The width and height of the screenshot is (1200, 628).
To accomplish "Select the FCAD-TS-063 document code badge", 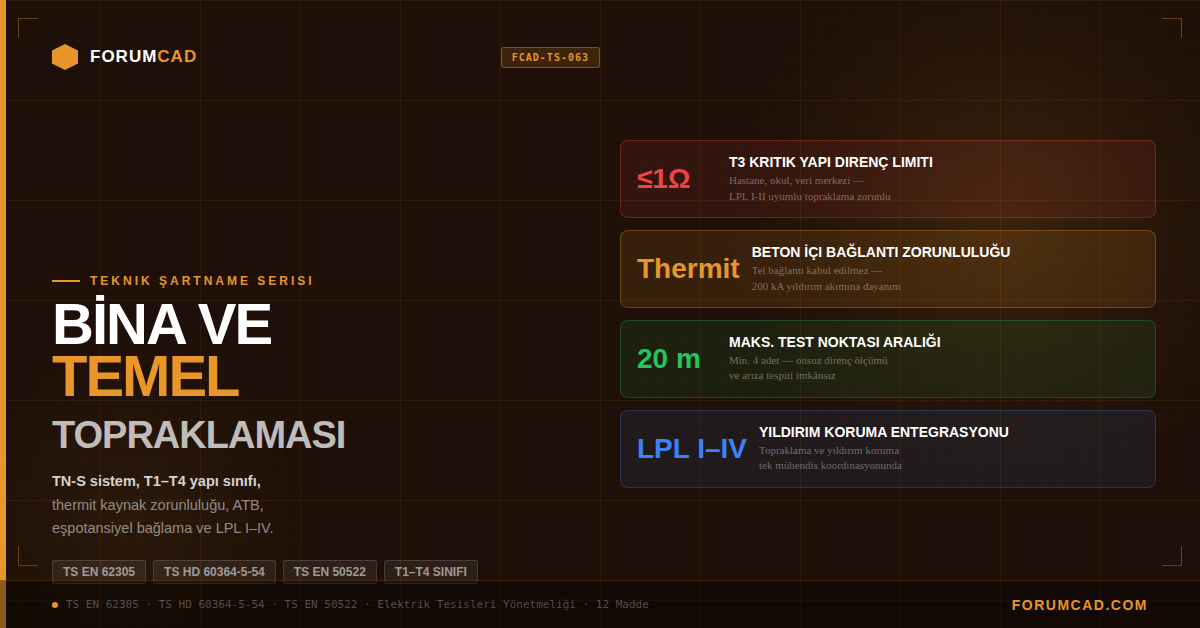I will (x=550, y=58).
